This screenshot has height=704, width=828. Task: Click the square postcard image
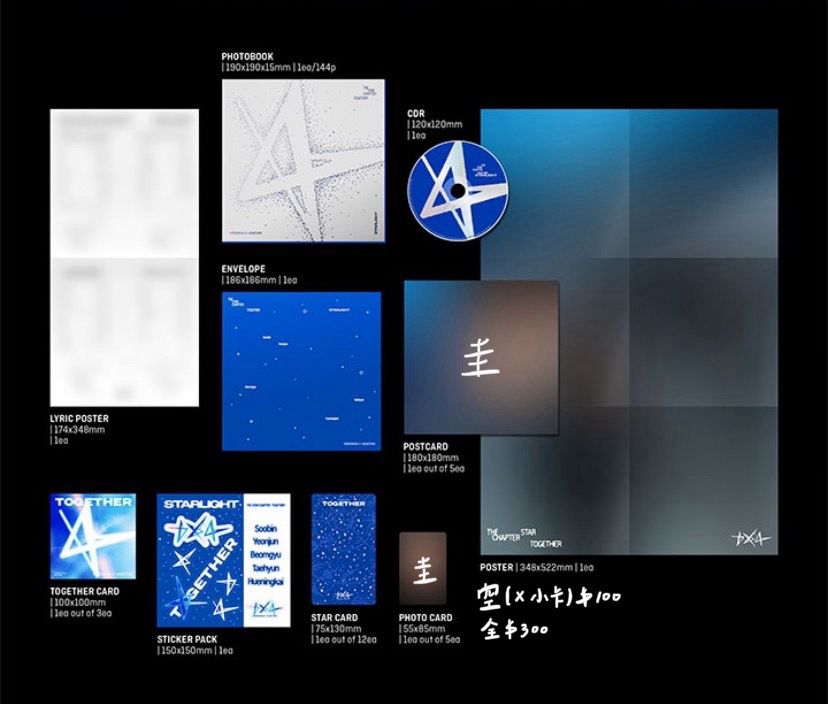coord(481,357)
